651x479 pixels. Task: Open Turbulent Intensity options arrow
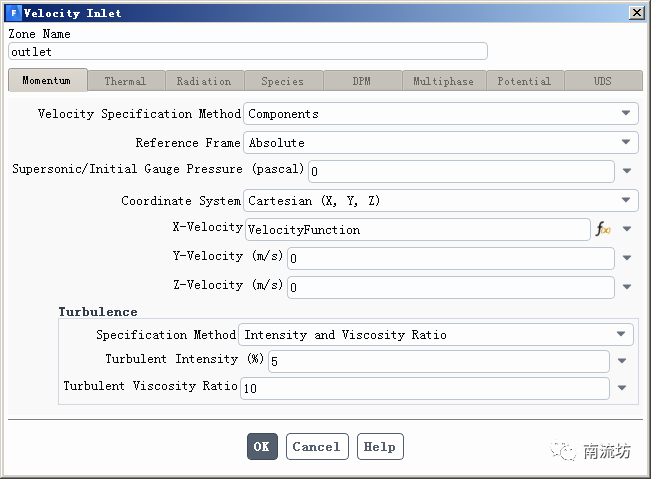coord(622,361)
